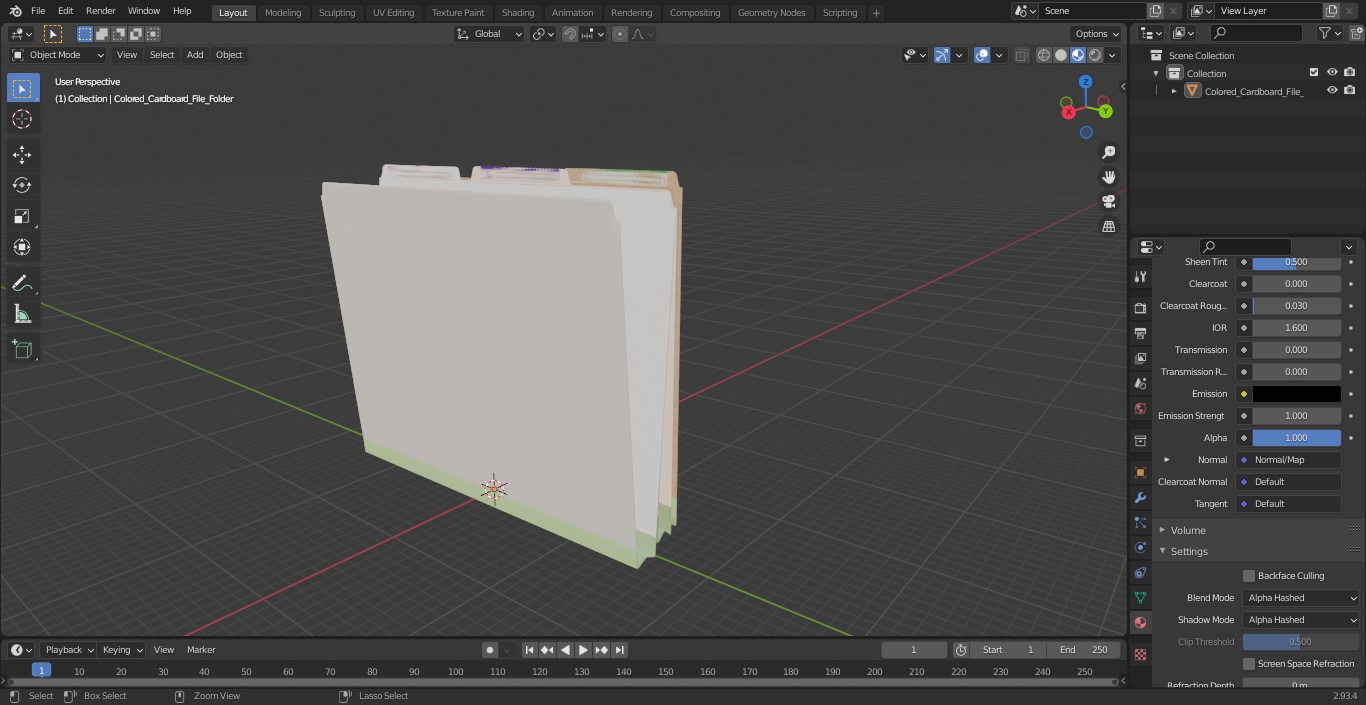Select the Annotate tool

pos(22,284)
